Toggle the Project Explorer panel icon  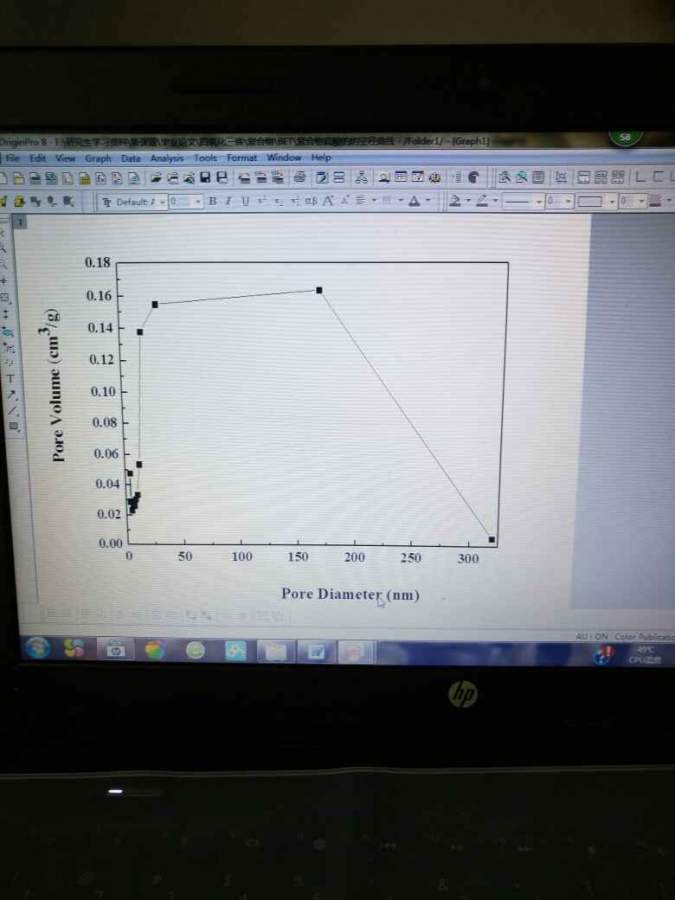[384, 177]
